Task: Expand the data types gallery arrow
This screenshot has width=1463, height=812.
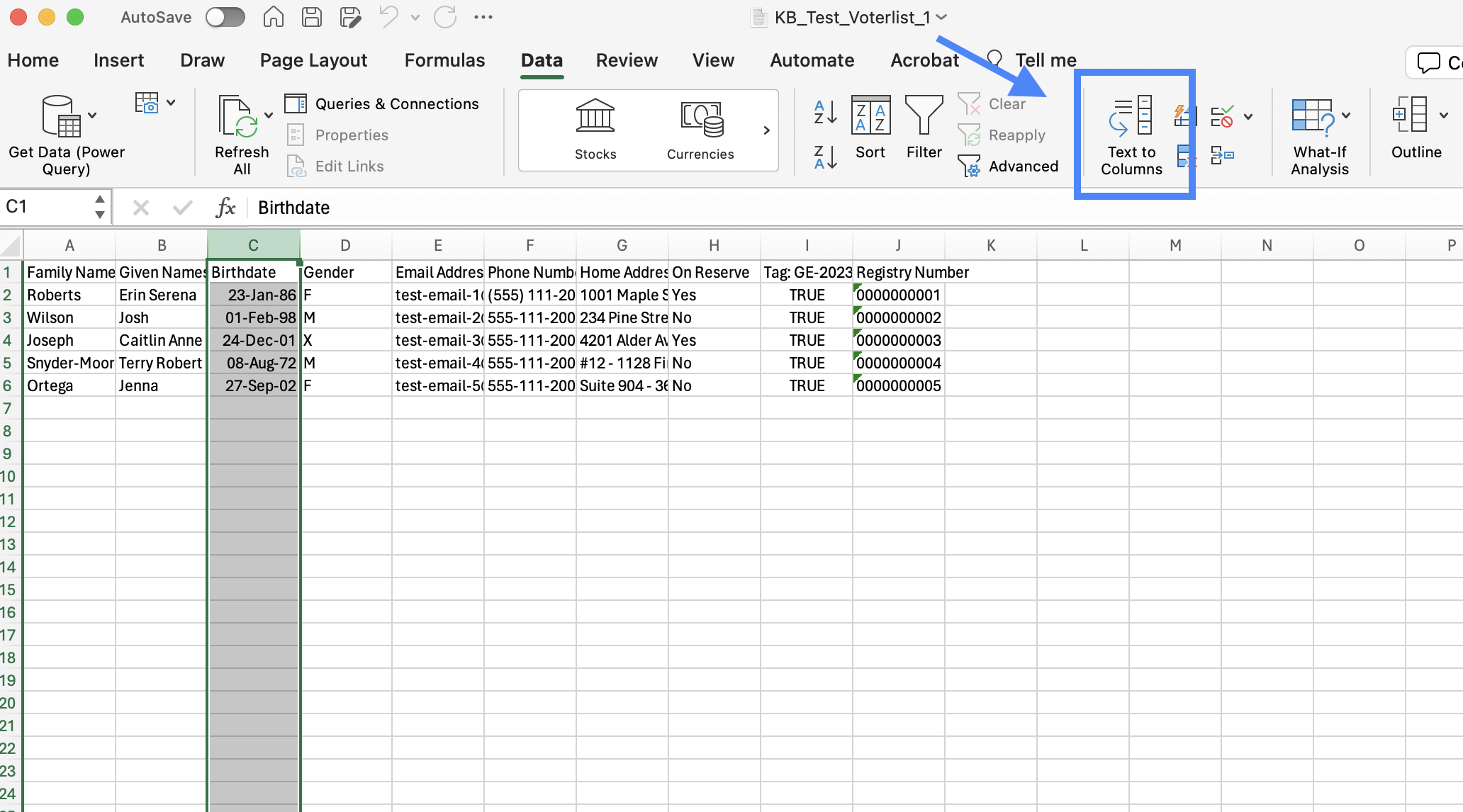Action: (766, 130)
